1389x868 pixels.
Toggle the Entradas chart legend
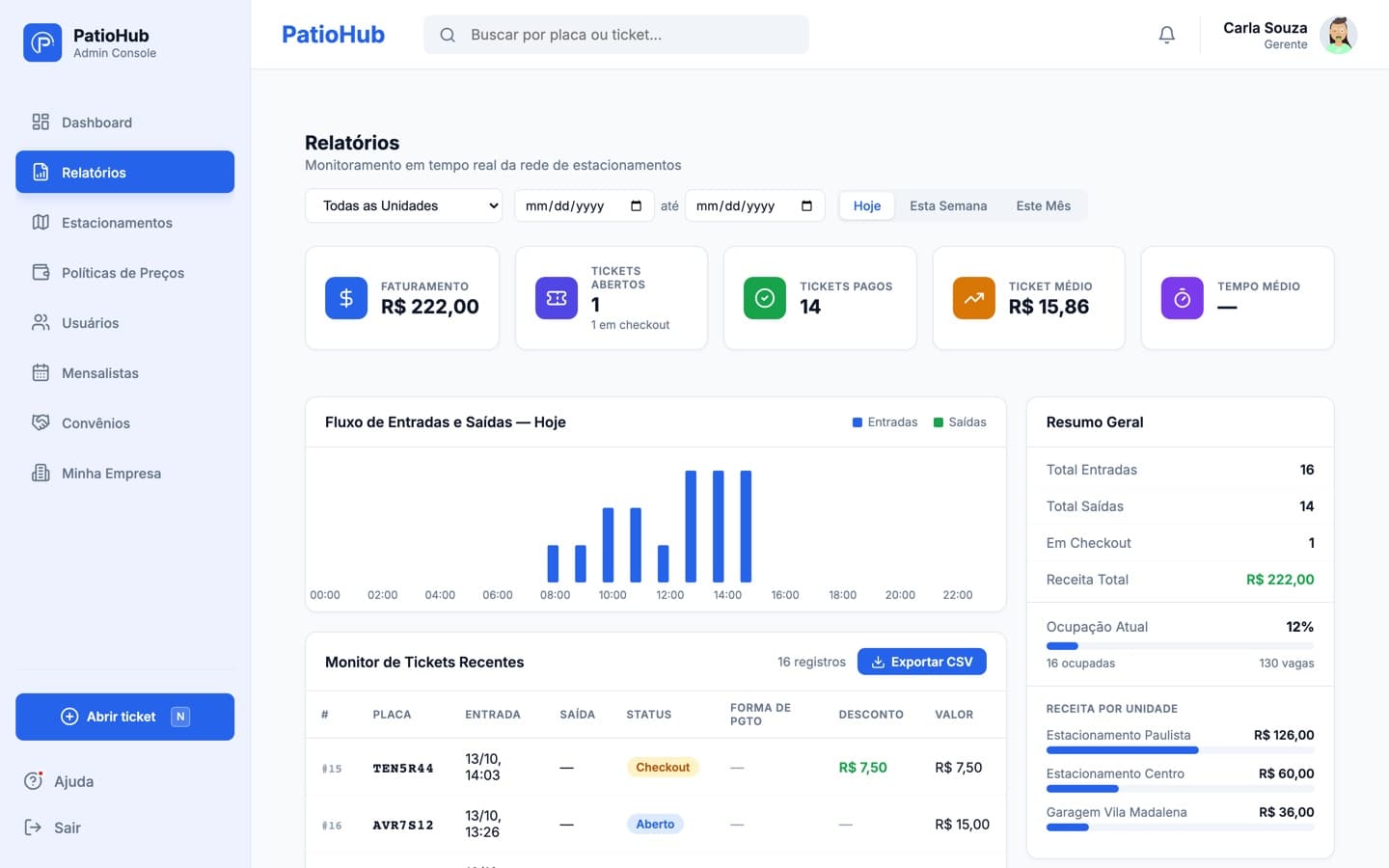point(885,422)
